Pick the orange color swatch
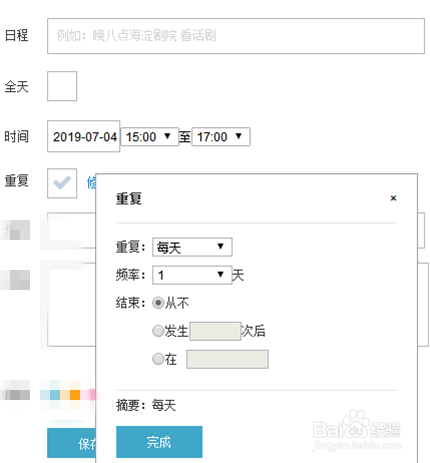The width and height of the screenshot is (430, 463). coord(75,395)
